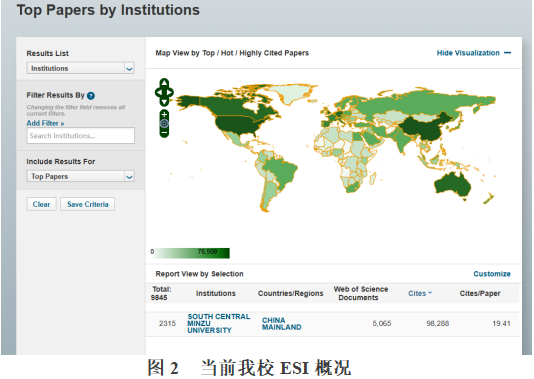
Task: Sort by the Cites column arrow
Action: click(430, 293)
